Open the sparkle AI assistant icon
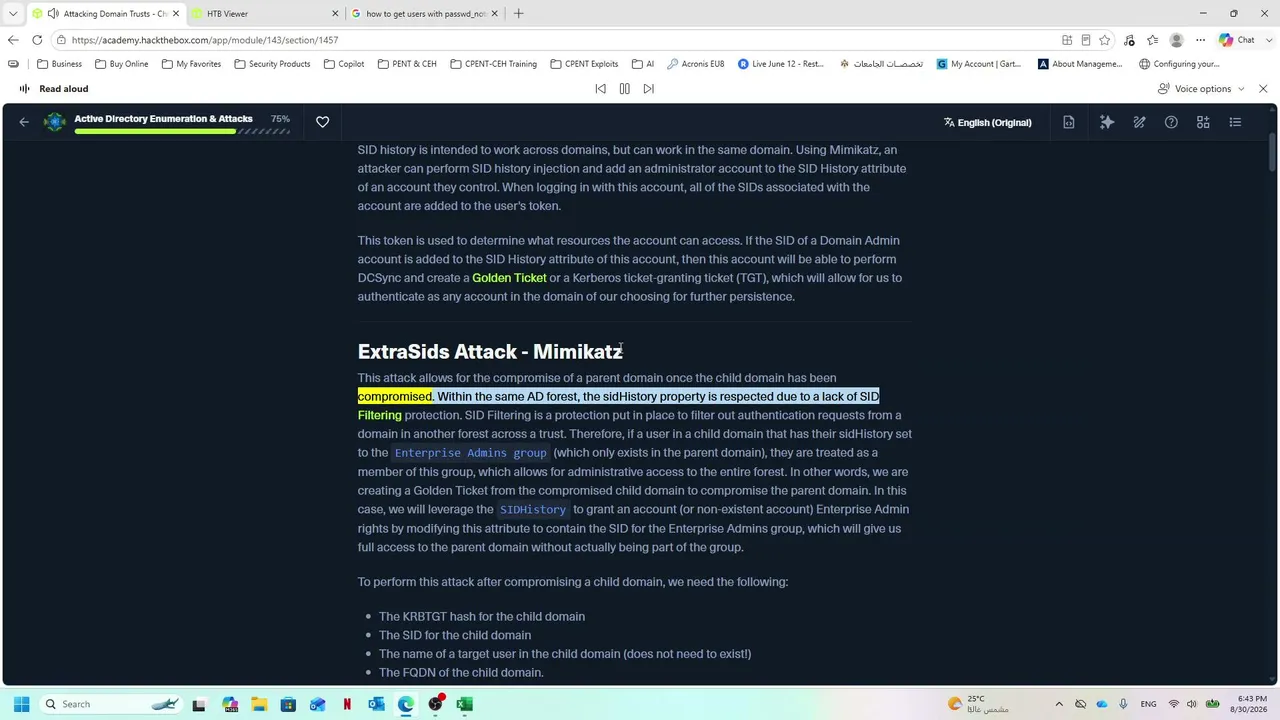Screen dimensions: 1280x720 (x=1107, y=122)
